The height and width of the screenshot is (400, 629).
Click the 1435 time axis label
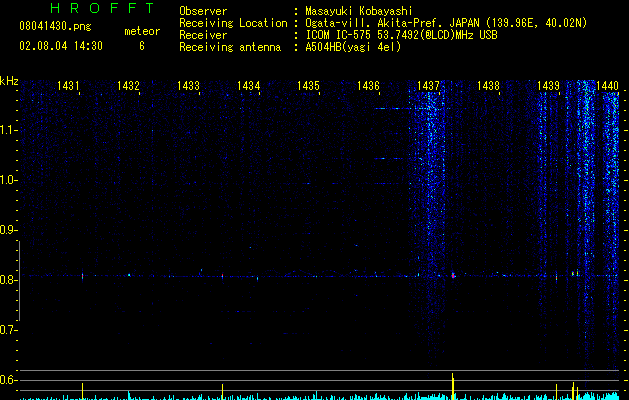tap(308, 86)
